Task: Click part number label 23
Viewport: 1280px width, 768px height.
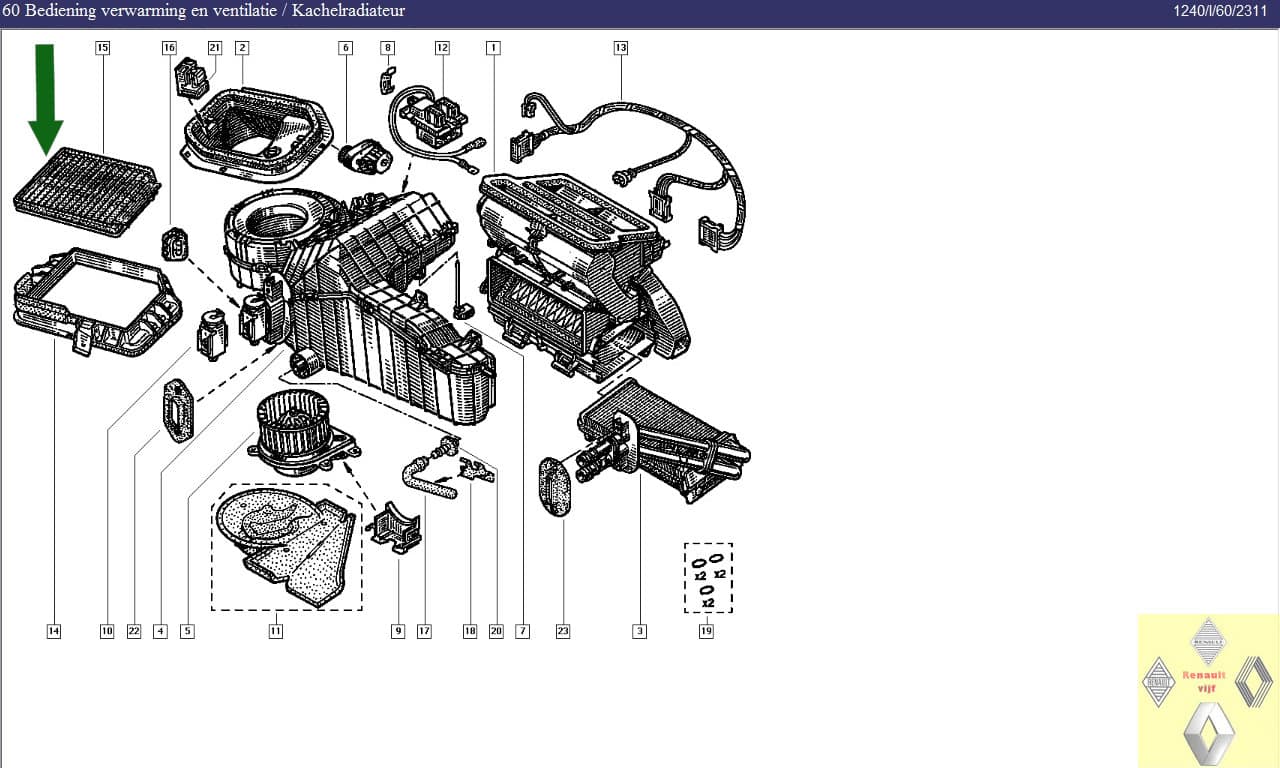Action: point(563,631)
